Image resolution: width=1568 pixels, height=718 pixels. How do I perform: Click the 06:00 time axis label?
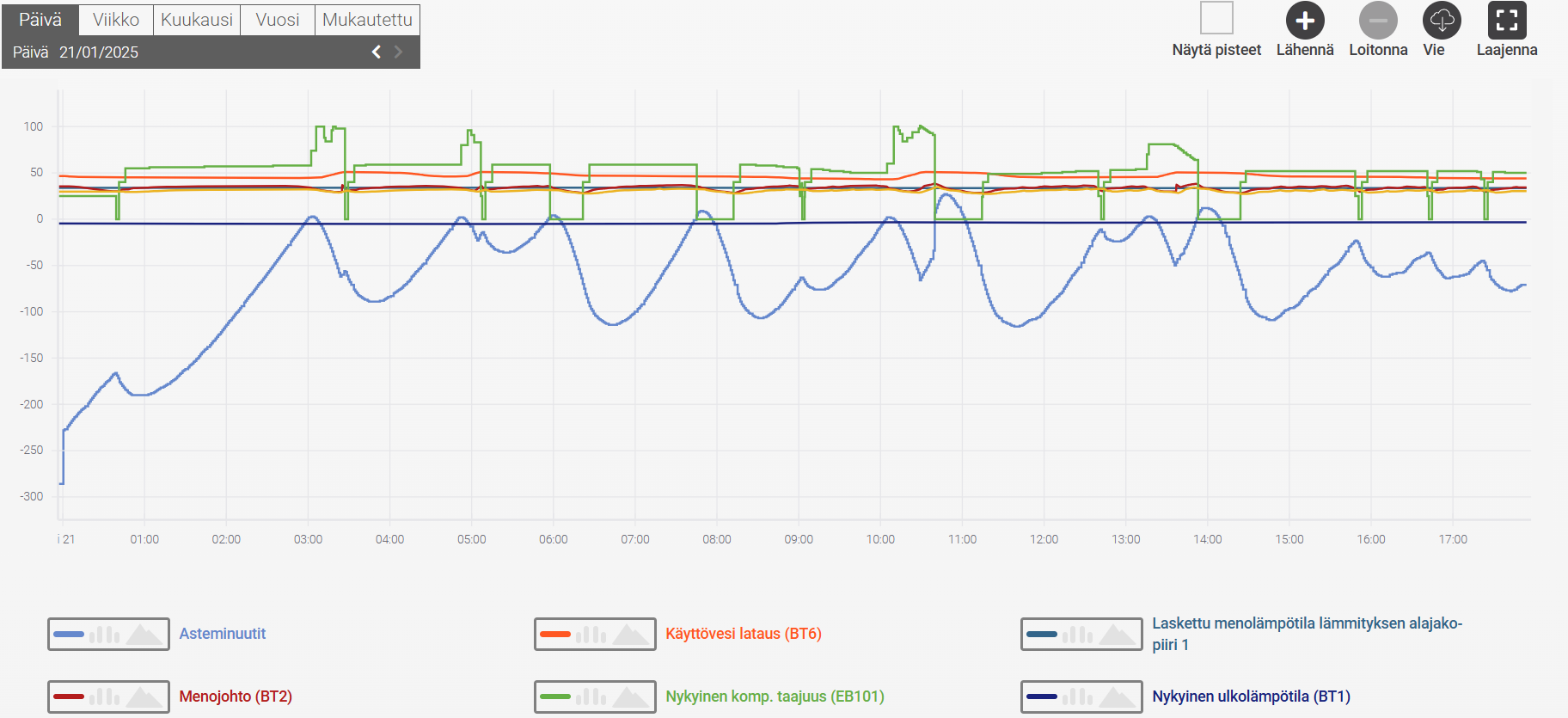[x=553, y=539]
